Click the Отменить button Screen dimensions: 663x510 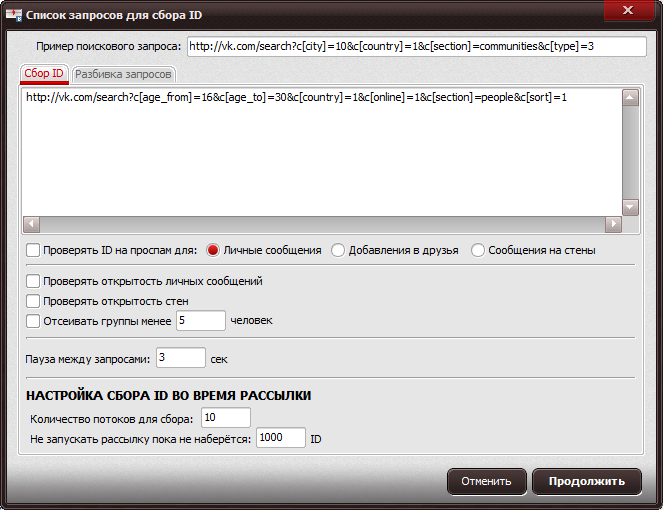coord(487,481)
